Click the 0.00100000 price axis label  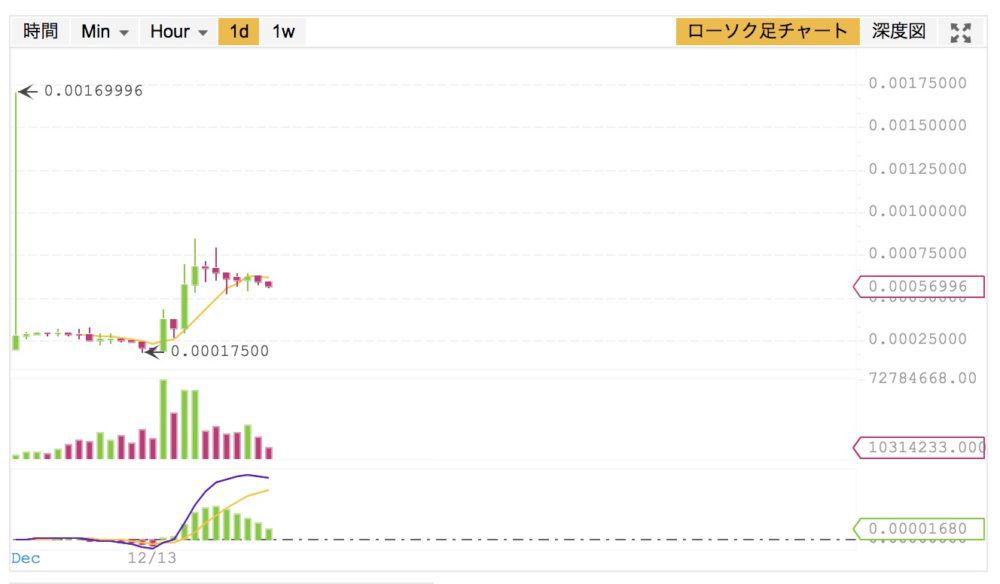(917, 211)
